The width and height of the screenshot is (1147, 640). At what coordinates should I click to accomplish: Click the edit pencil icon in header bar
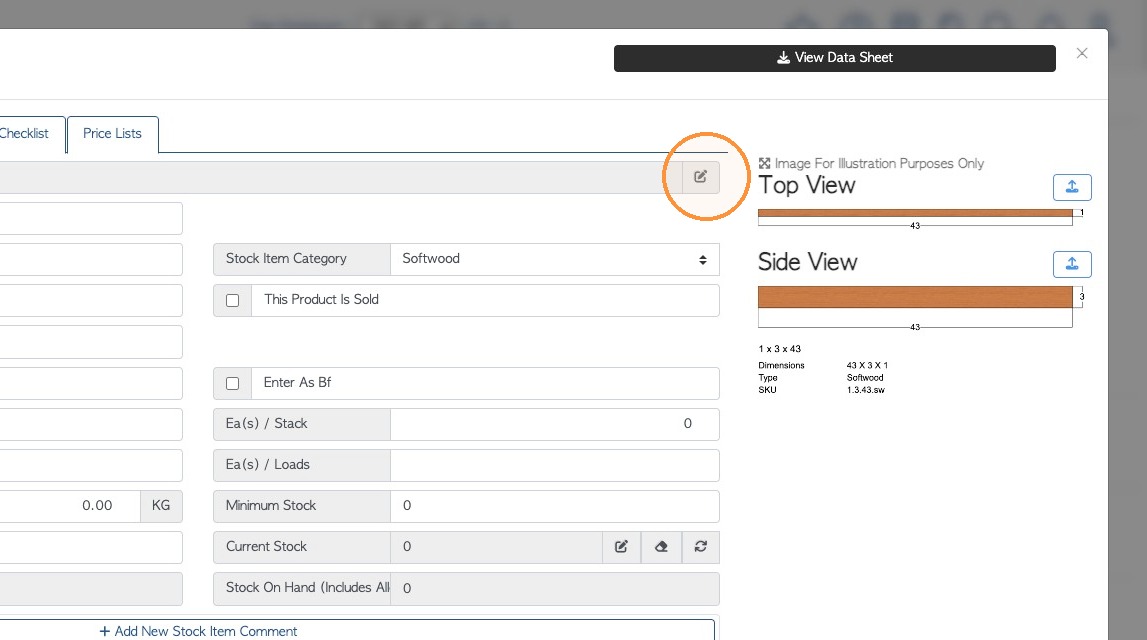point(700,177)
